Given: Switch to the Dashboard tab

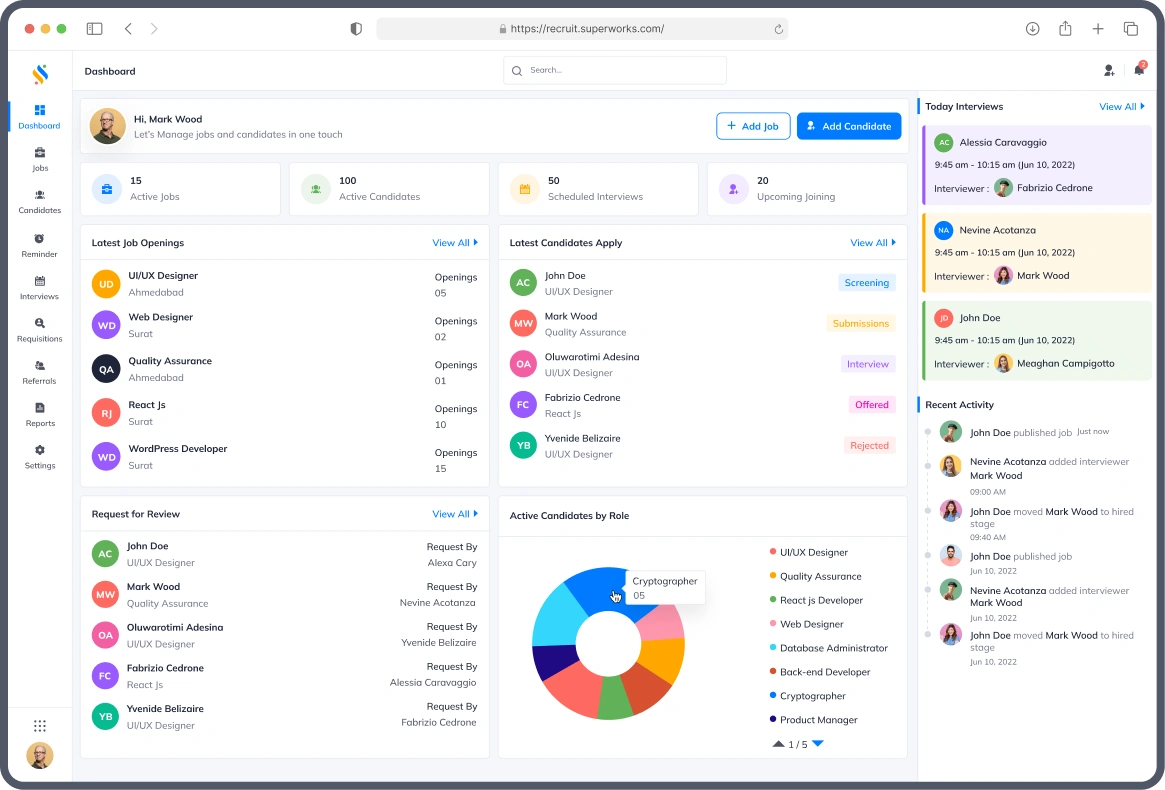Looking at the screenshot, I should point(39,118).
